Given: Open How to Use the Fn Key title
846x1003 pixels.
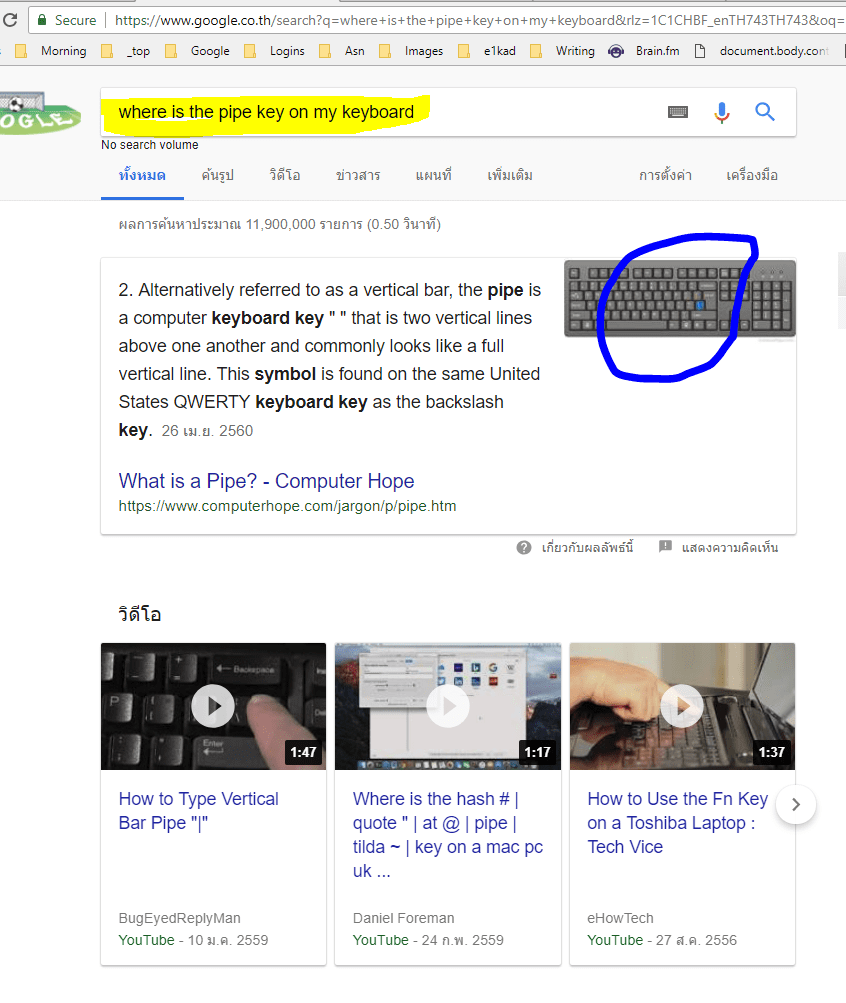Looking at the screenshot, I should pos(677,823).
